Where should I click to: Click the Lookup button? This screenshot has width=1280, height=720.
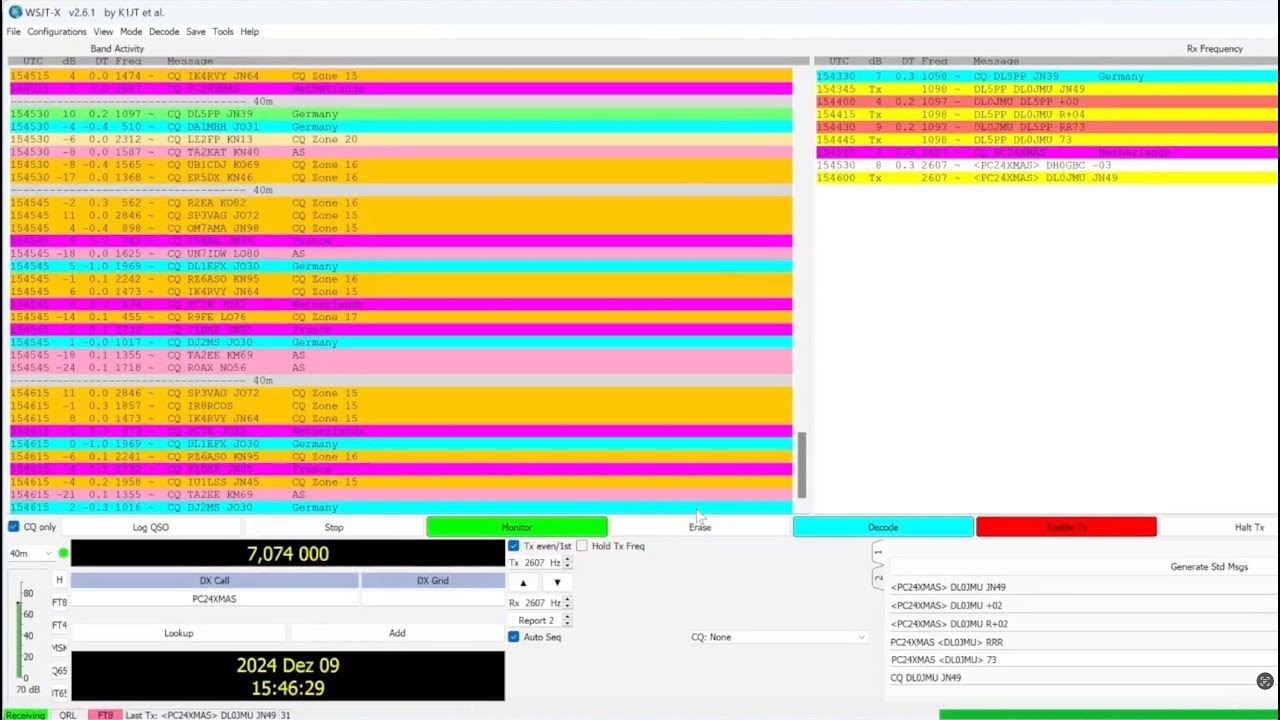179,633
